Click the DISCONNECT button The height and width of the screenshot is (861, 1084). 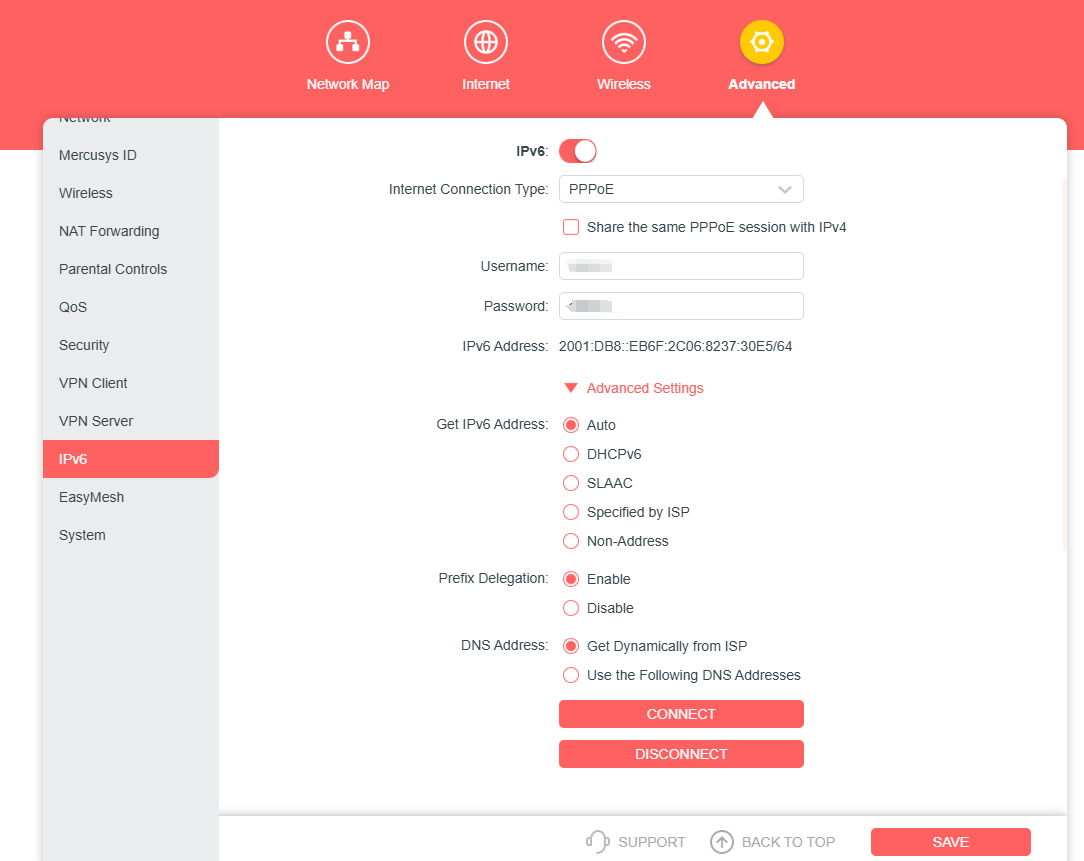[x=681, y=754]
